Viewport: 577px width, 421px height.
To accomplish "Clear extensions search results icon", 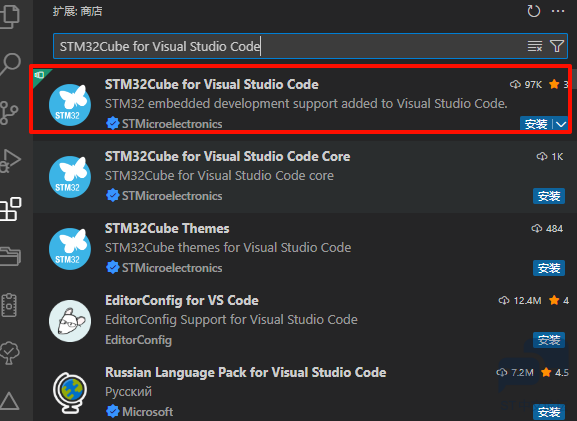I will [x=535, y=46].
